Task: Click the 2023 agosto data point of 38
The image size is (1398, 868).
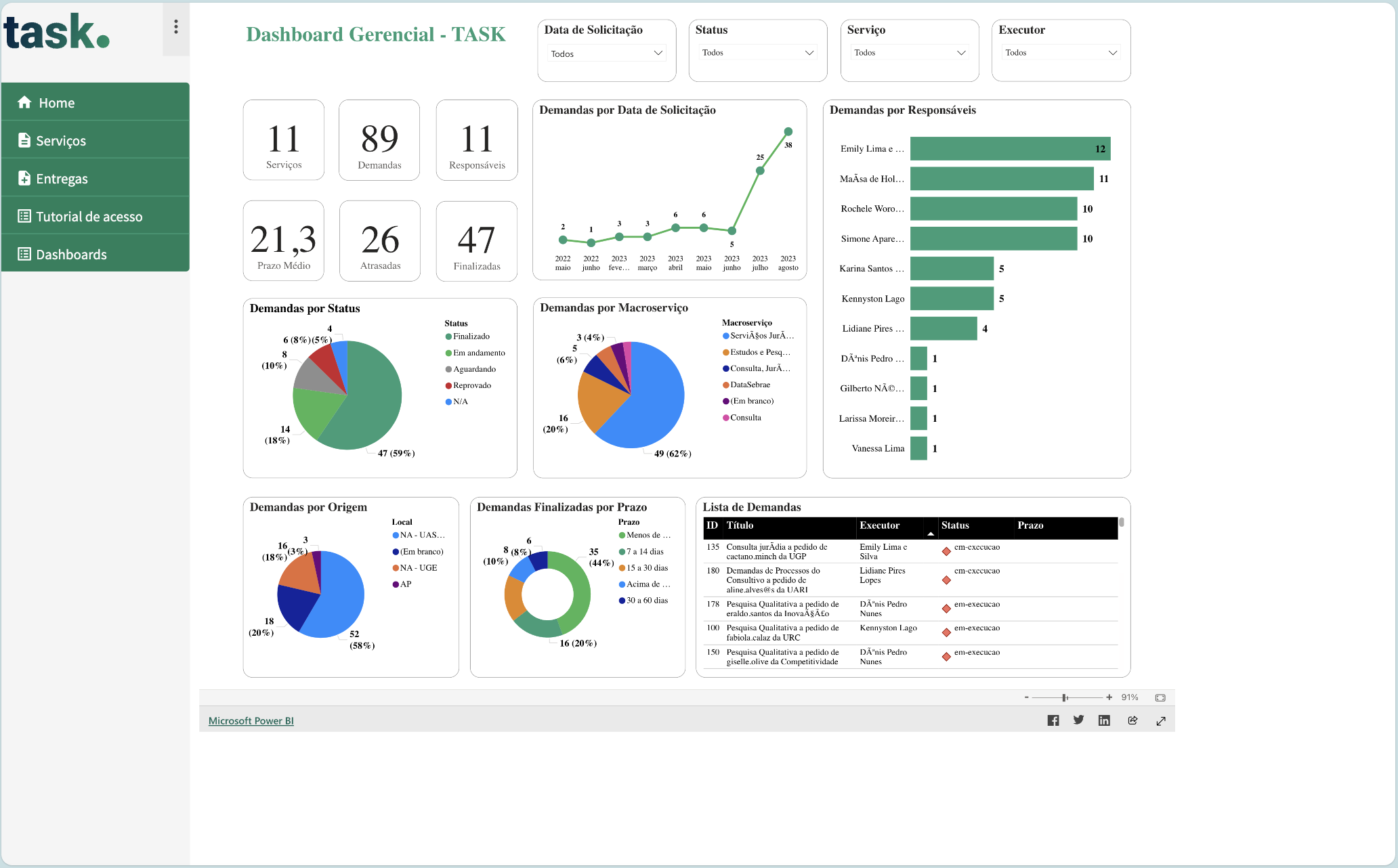Action: point(788,131)
